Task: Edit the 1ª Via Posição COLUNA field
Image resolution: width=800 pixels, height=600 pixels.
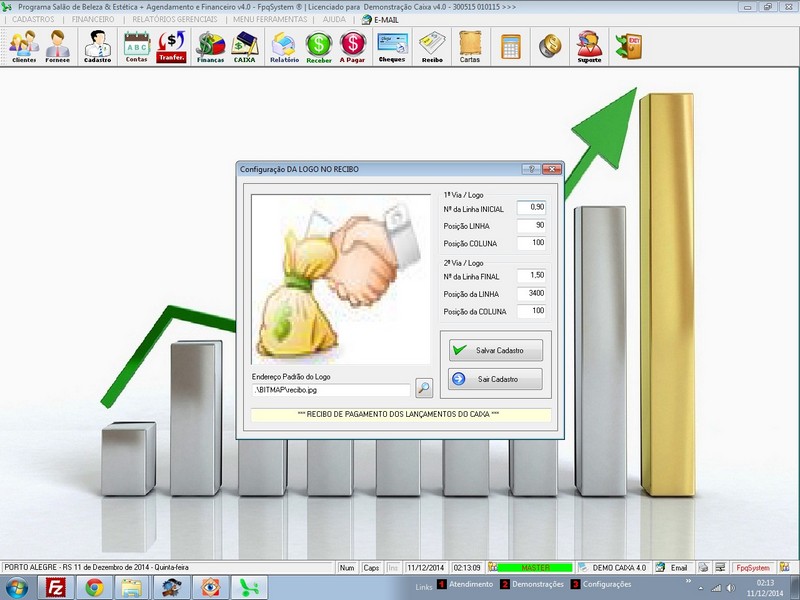Action: coord(531,243)
